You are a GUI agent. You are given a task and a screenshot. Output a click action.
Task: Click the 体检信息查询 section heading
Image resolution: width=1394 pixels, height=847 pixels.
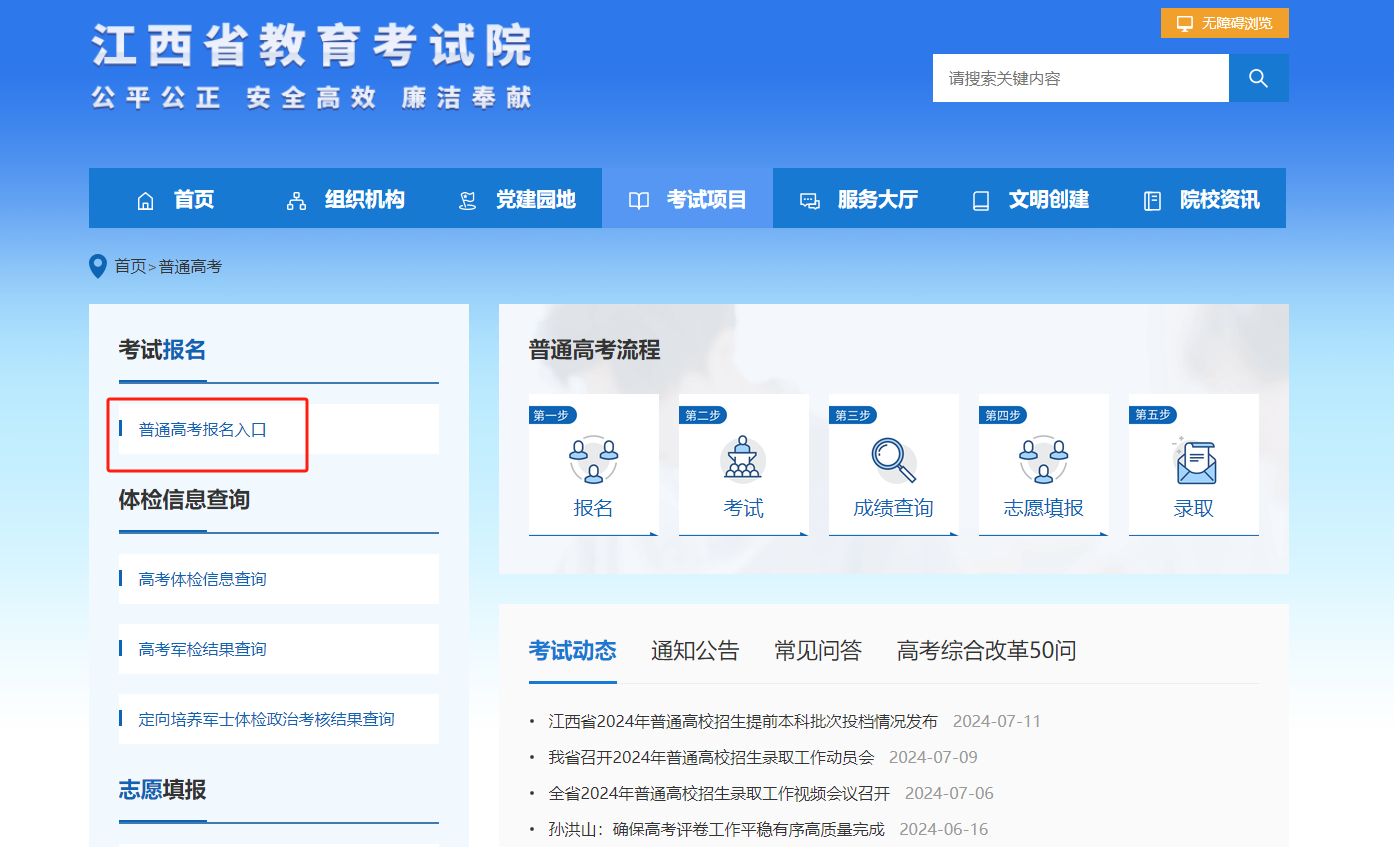click(x=184, y=499)
